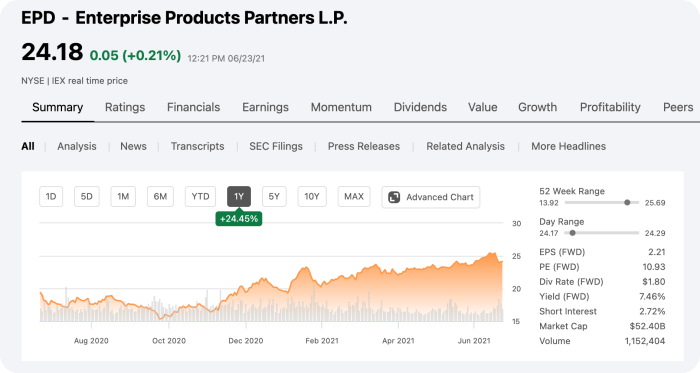Select the YTD chart range
Image resolution: width=700 pixels, height=373 pixels.
pos(200,197)
